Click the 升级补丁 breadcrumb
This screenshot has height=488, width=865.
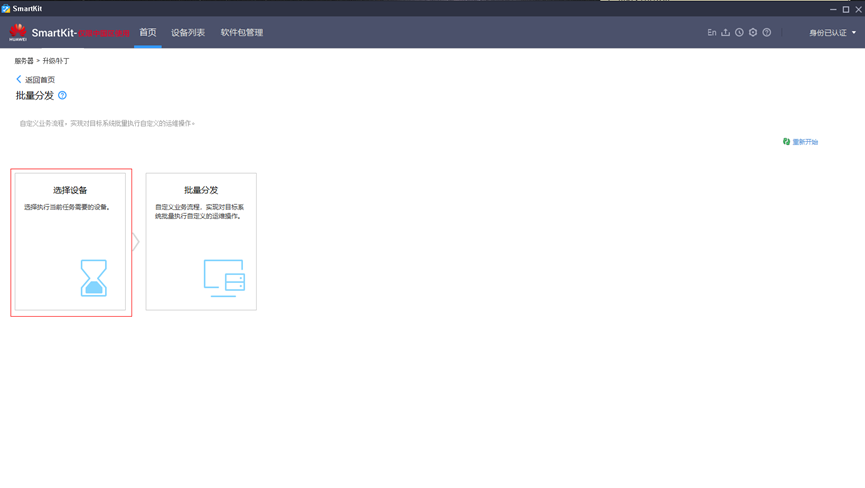[x=56, y=61]
